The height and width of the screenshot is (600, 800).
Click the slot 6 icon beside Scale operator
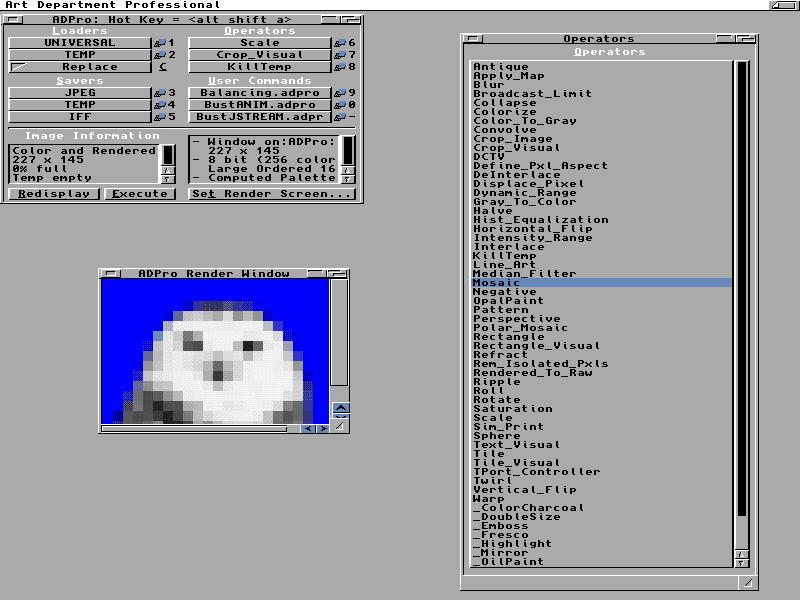tap(340, 43)
